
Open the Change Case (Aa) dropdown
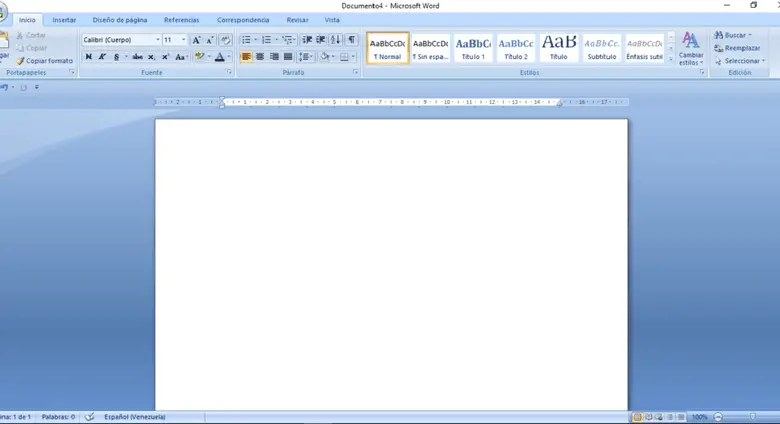pos(181,57)
